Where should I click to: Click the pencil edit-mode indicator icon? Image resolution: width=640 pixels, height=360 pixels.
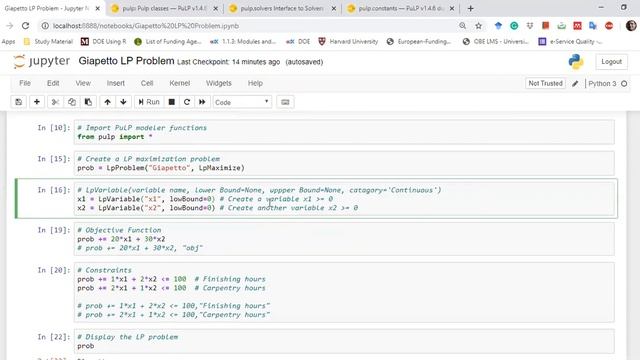coord(575,84)
